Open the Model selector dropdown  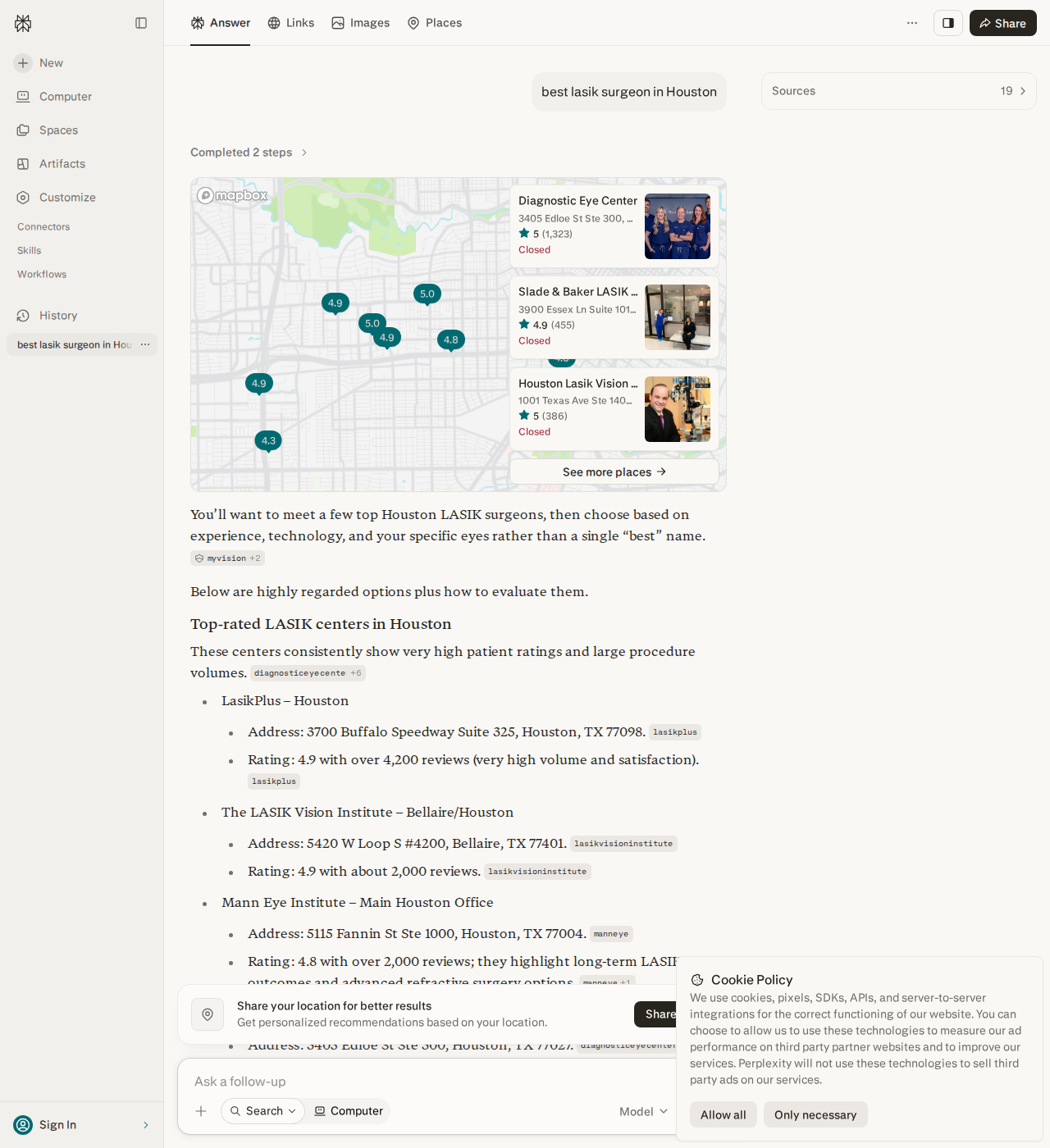click(x=644, y=1111)
